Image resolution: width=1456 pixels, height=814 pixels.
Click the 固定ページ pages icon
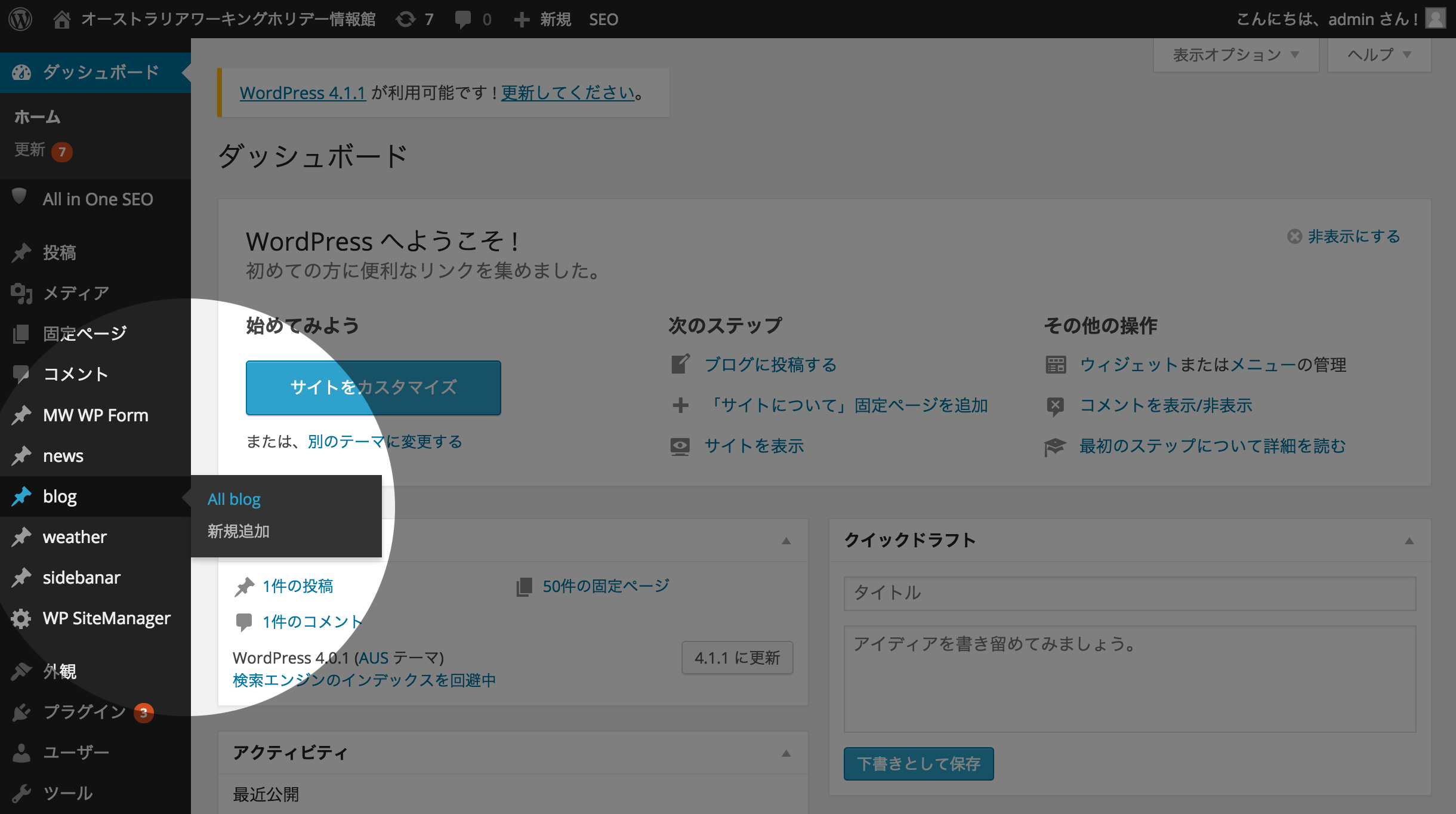21,334
